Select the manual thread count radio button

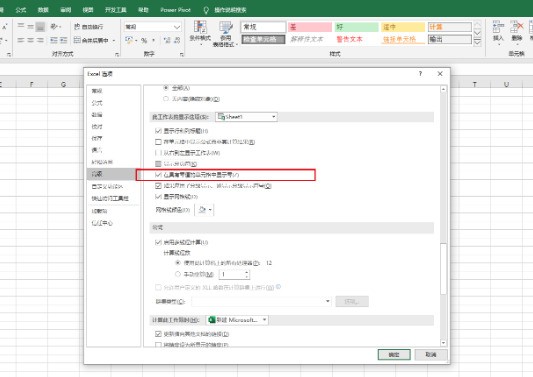[x=177, y=274]
